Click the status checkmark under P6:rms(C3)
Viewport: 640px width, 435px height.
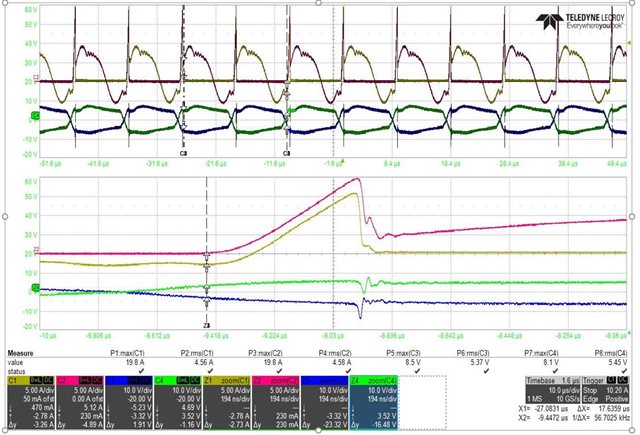point(486,371)
